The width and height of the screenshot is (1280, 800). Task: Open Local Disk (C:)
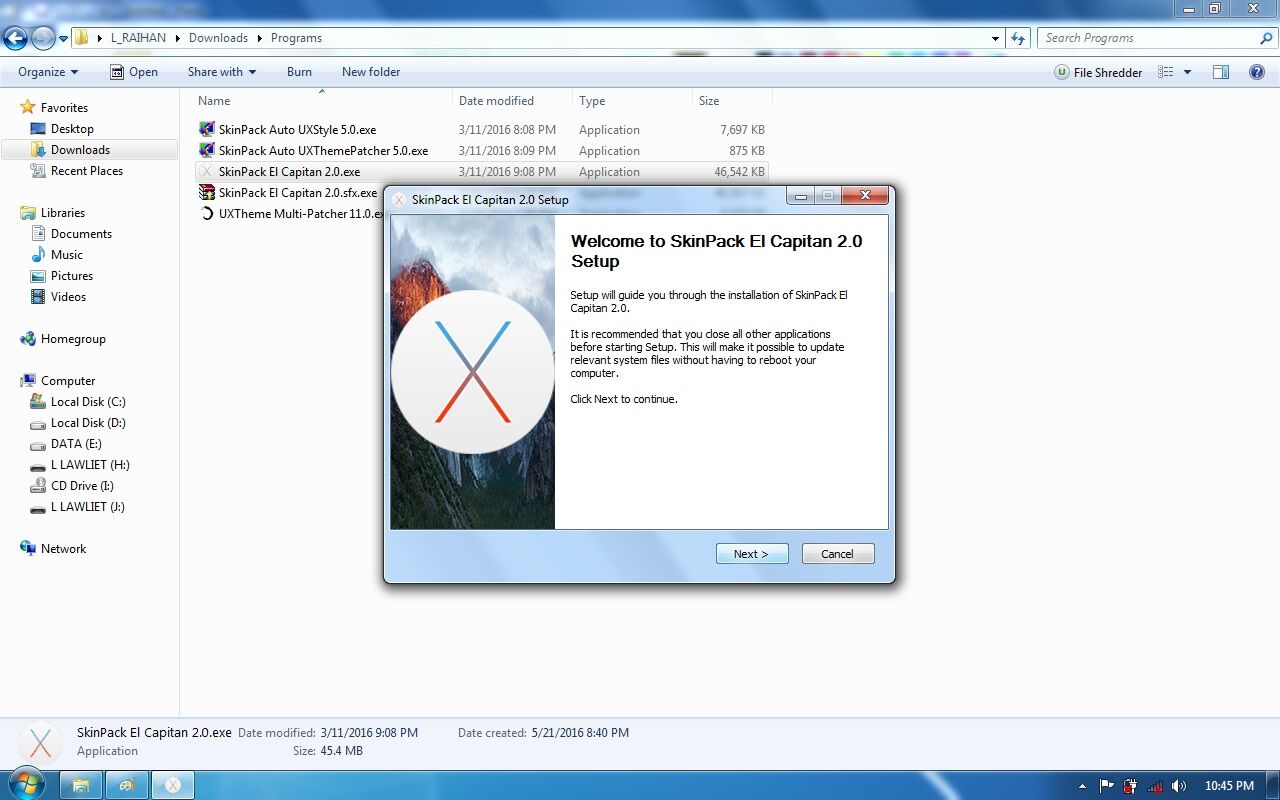(x=88, y=402)
